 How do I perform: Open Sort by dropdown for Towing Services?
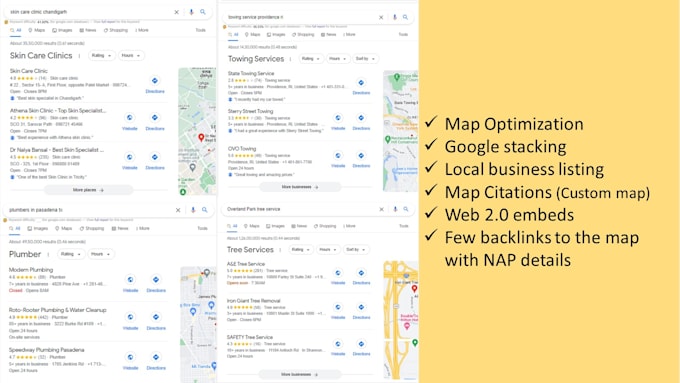point(365,59)
